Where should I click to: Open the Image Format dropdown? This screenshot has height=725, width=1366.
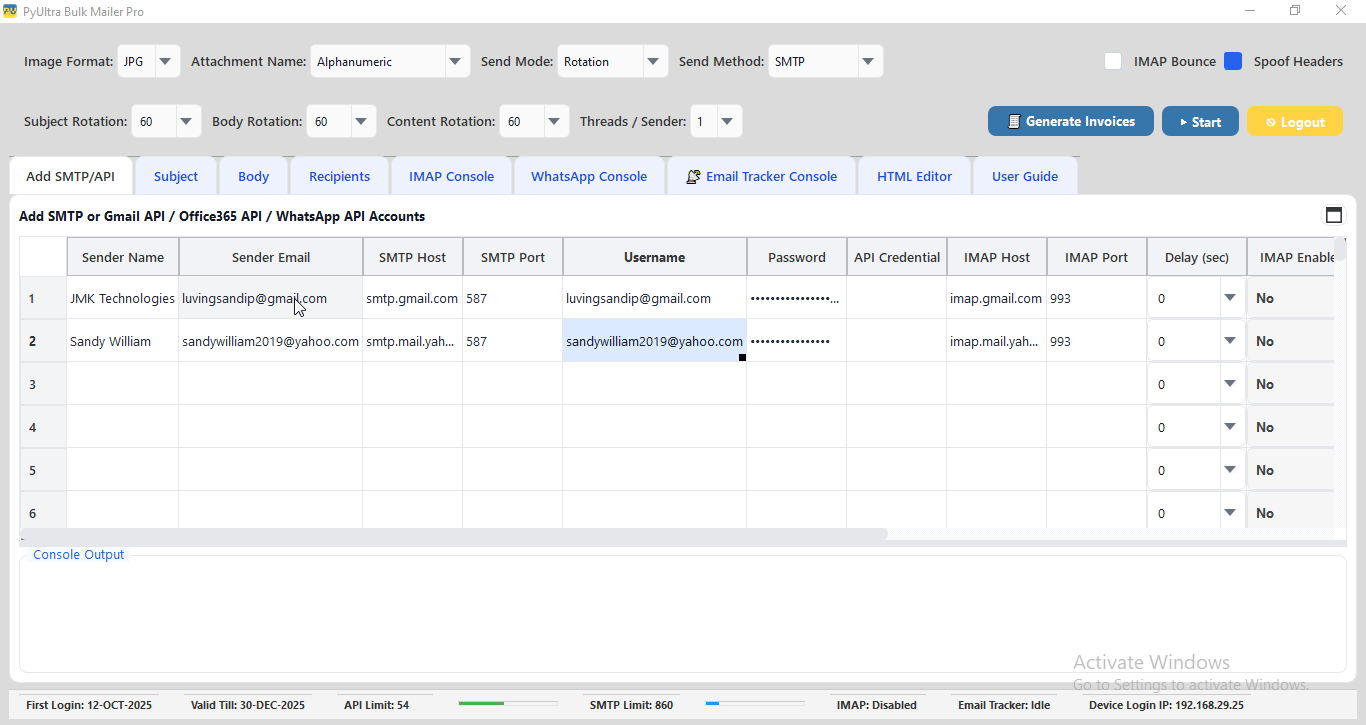coord(165,61)
